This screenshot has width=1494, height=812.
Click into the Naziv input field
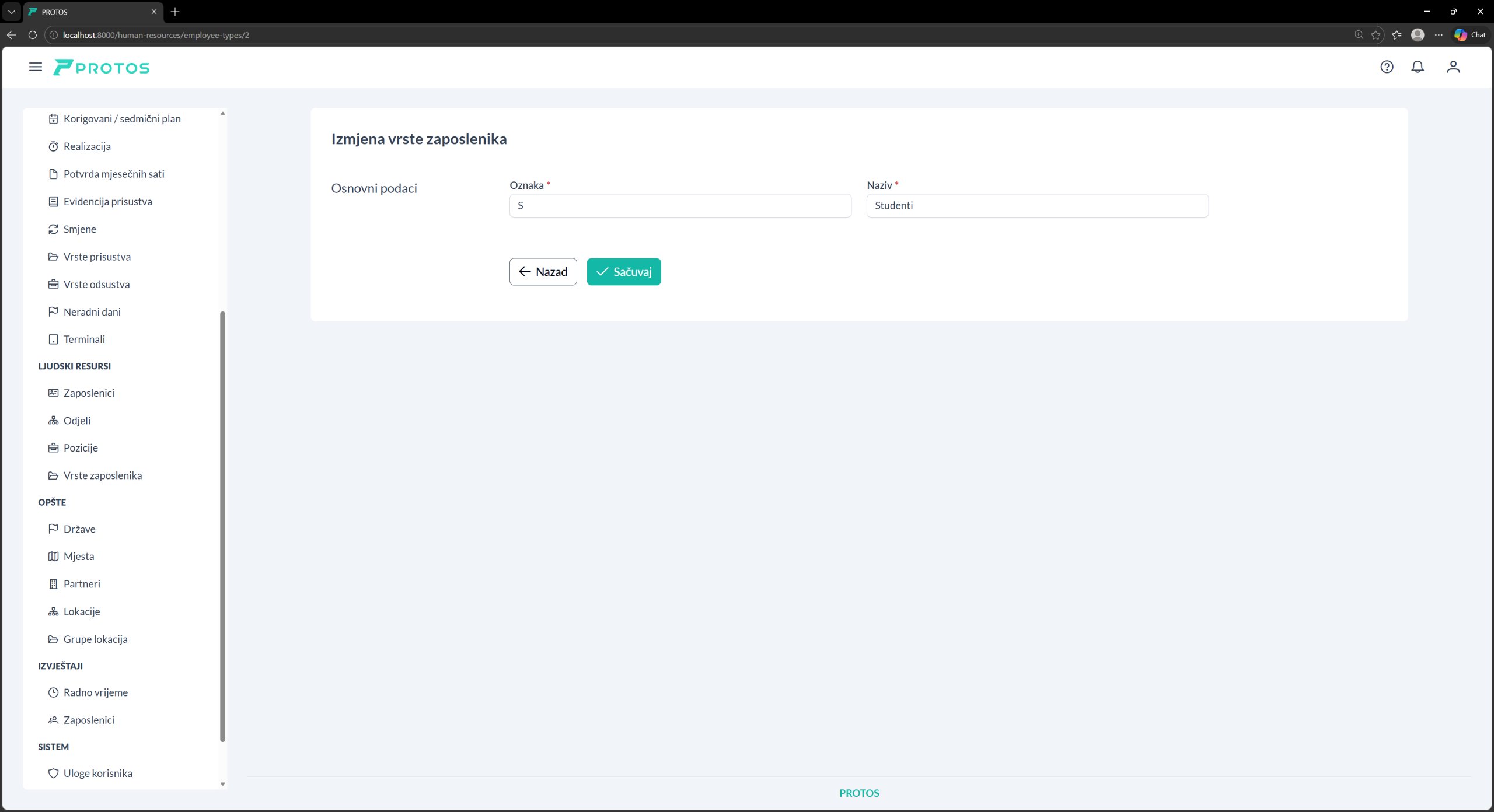coord(1037,206)
